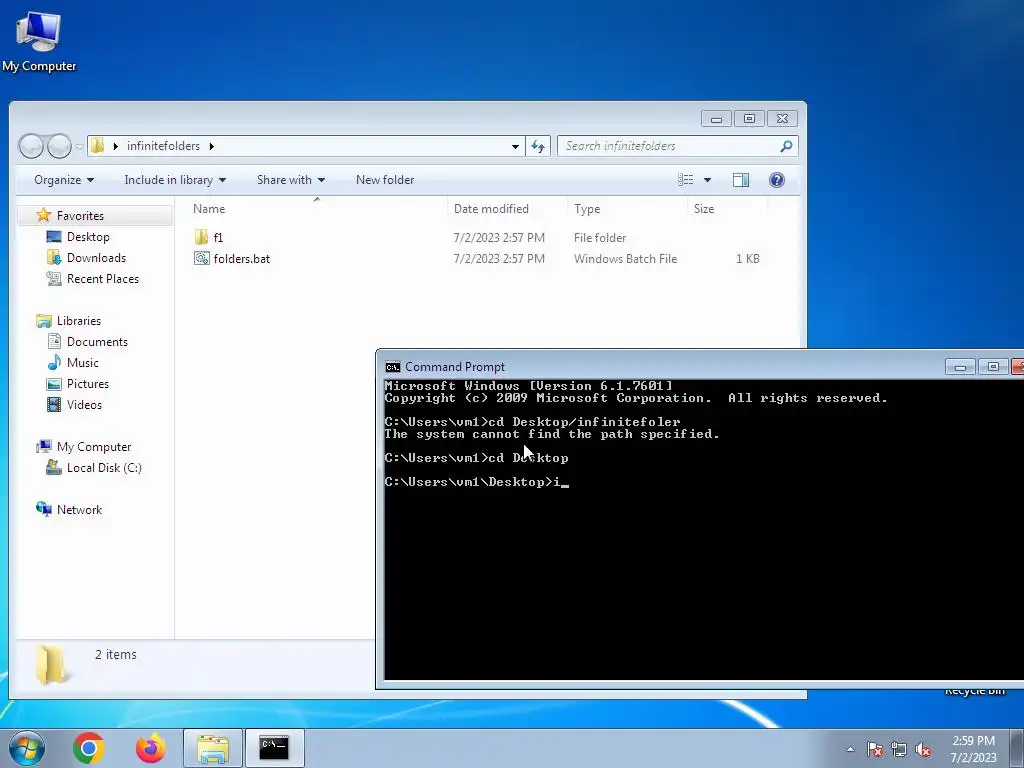
Task: Expand root arrow before infinitefolders breadcrumb
Action: point(116,146)
